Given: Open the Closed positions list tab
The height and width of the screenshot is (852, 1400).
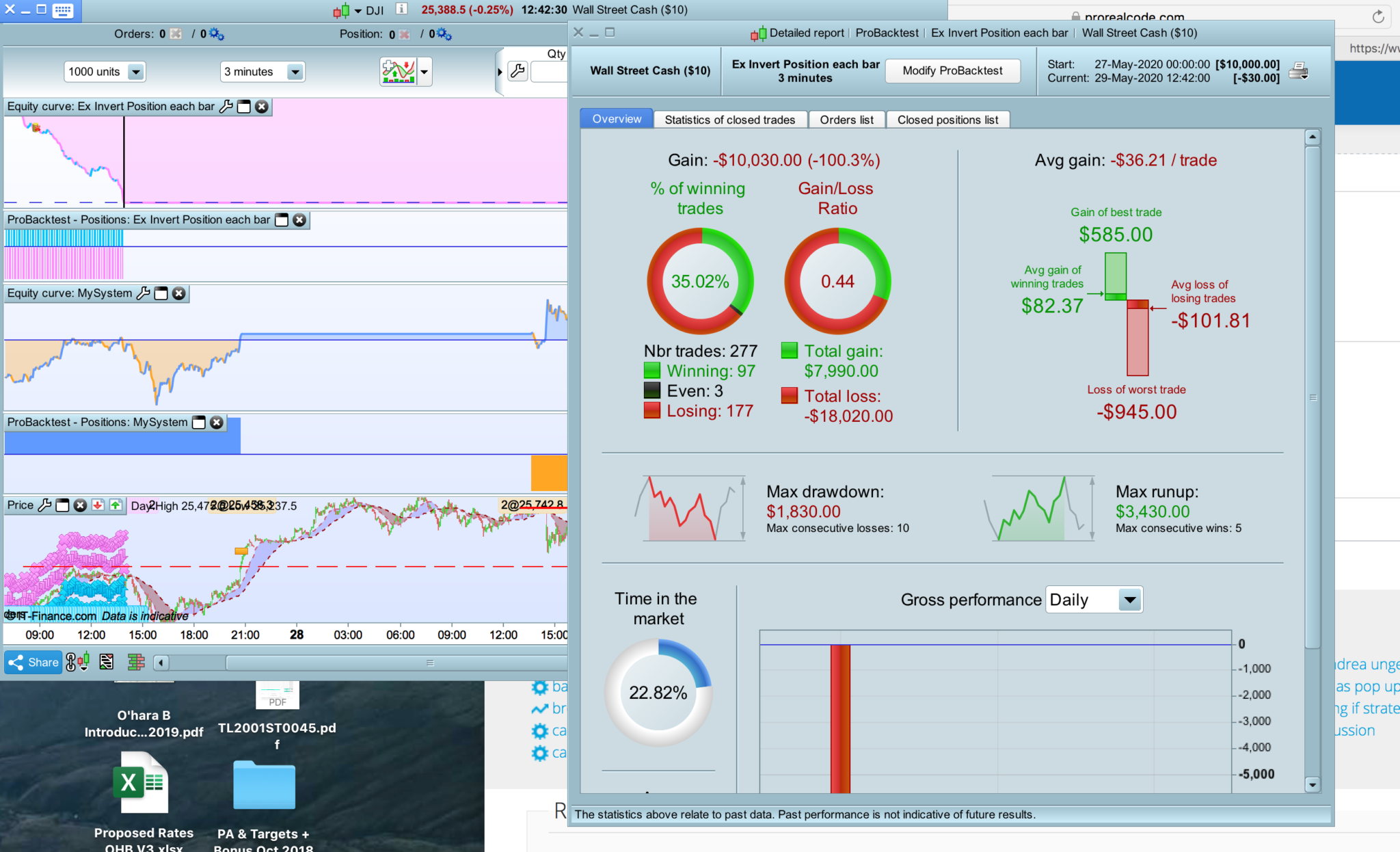Looking at the screenshot, I should coord(947,120).
